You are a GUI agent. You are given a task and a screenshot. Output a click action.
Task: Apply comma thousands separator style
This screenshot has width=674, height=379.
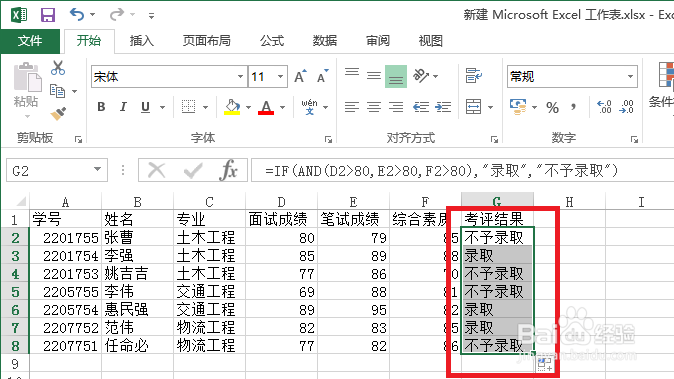coord(573,107)
